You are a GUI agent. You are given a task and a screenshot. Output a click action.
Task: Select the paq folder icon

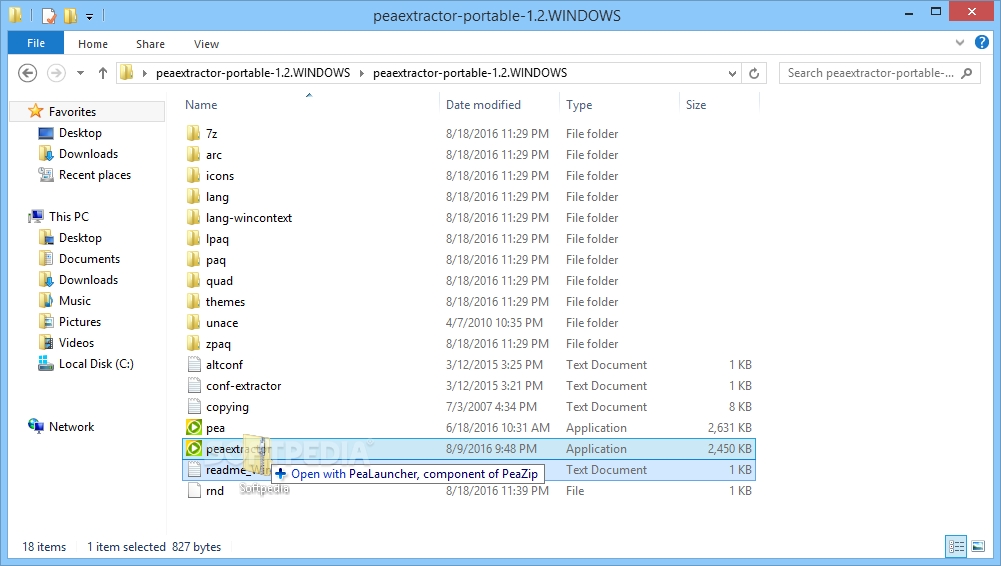tap(193, 260)
